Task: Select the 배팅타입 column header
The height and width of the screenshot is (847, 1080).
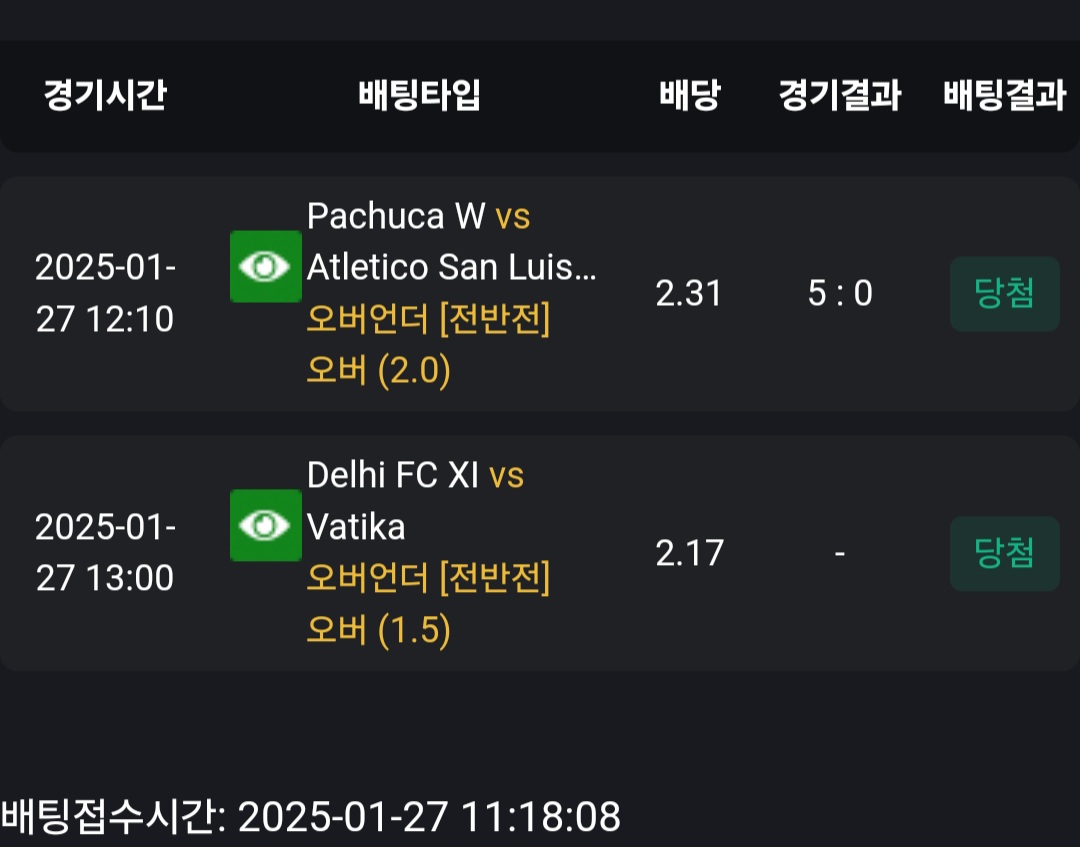Action: point(420,96)
